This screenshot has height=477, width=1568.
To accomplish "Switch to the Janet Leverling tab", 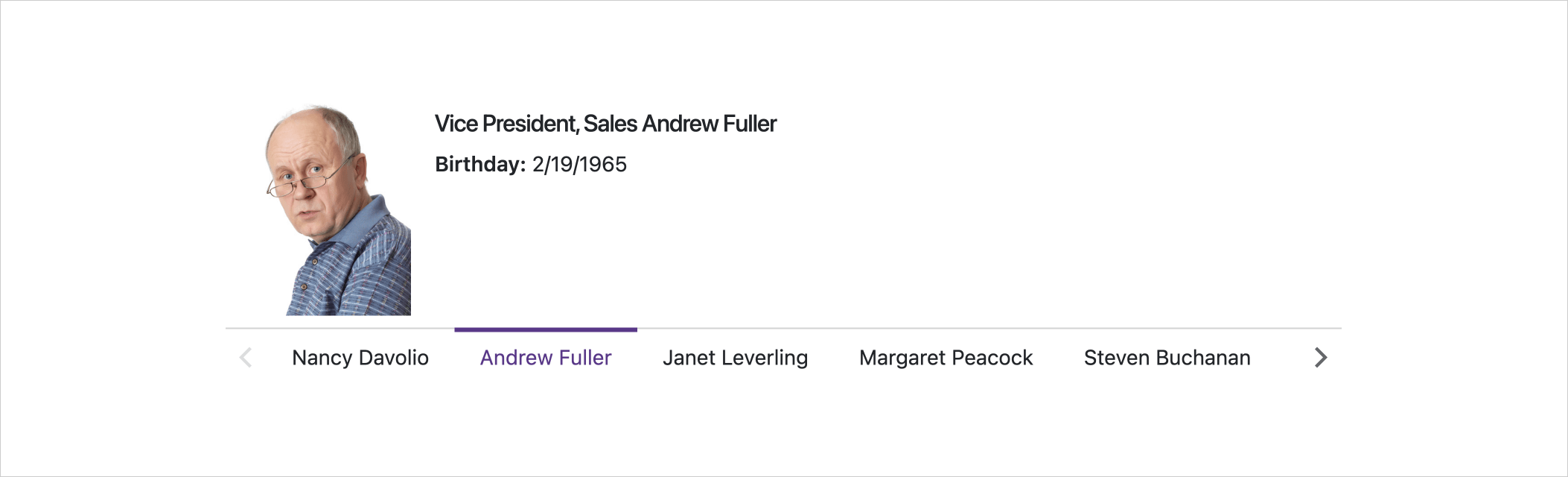I will 735,358.
